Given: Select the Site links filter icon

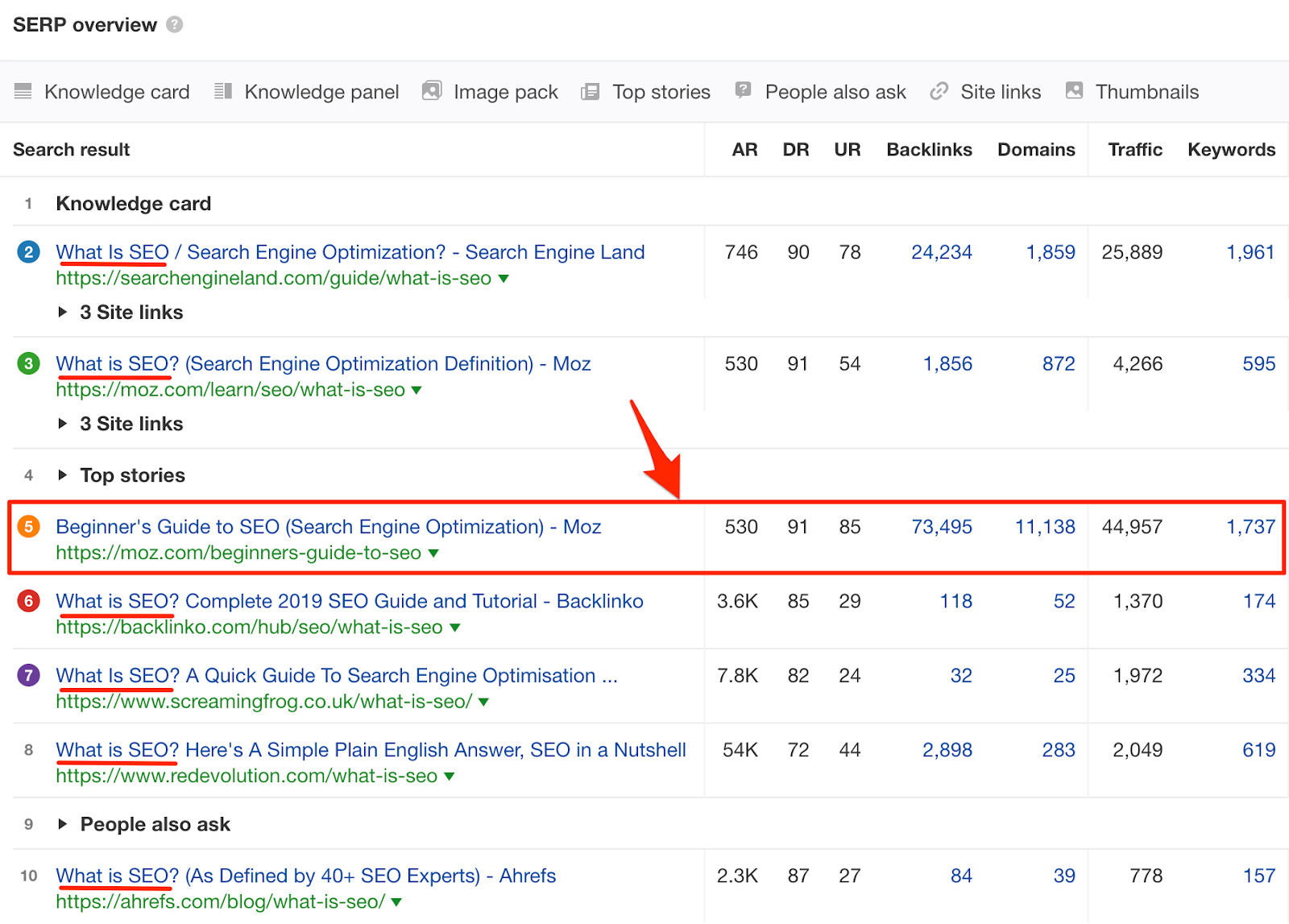Looking at the screenshot, I should click(x=939, y=91).
